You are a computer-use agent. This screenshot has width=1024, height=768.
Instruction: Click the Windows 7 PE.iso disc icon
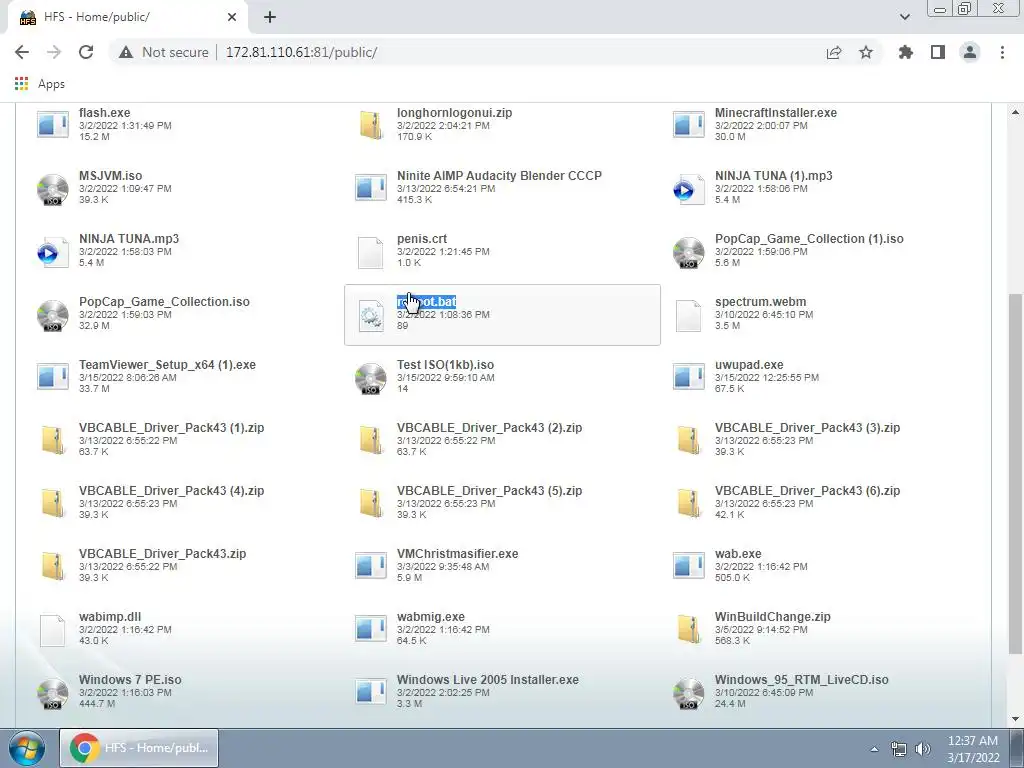pyautogui.click(x=53, y=694)
